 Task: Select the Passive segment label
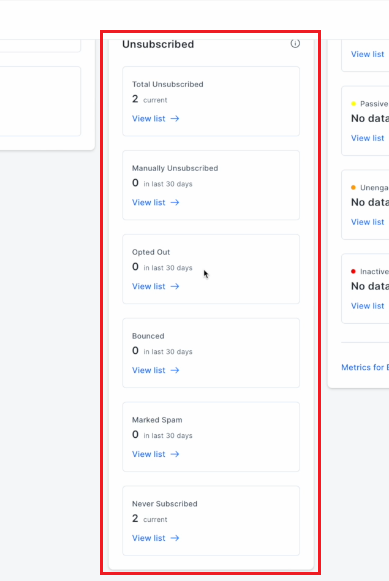[374, 104]
